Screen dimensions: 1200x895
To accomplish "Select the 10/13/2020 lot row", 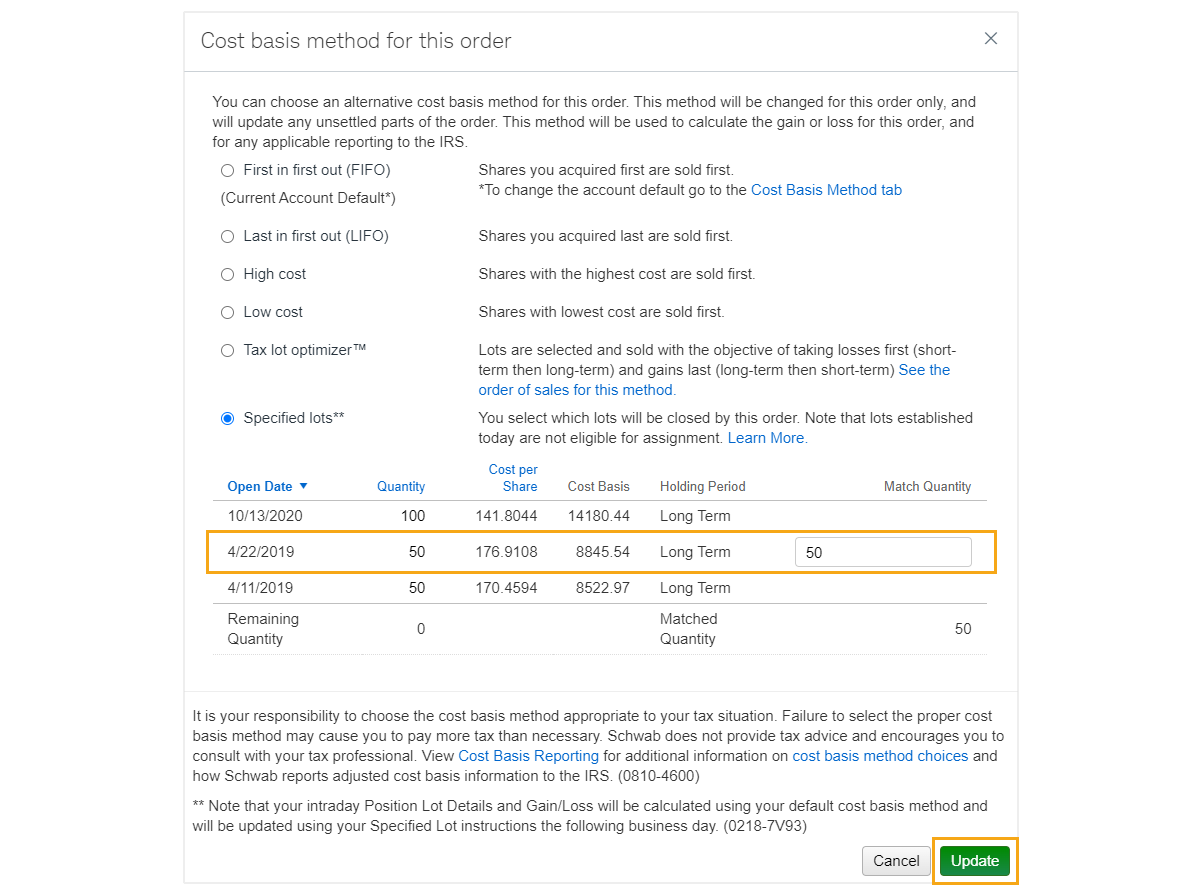I will pyautogui.click(x=265, y=516).
